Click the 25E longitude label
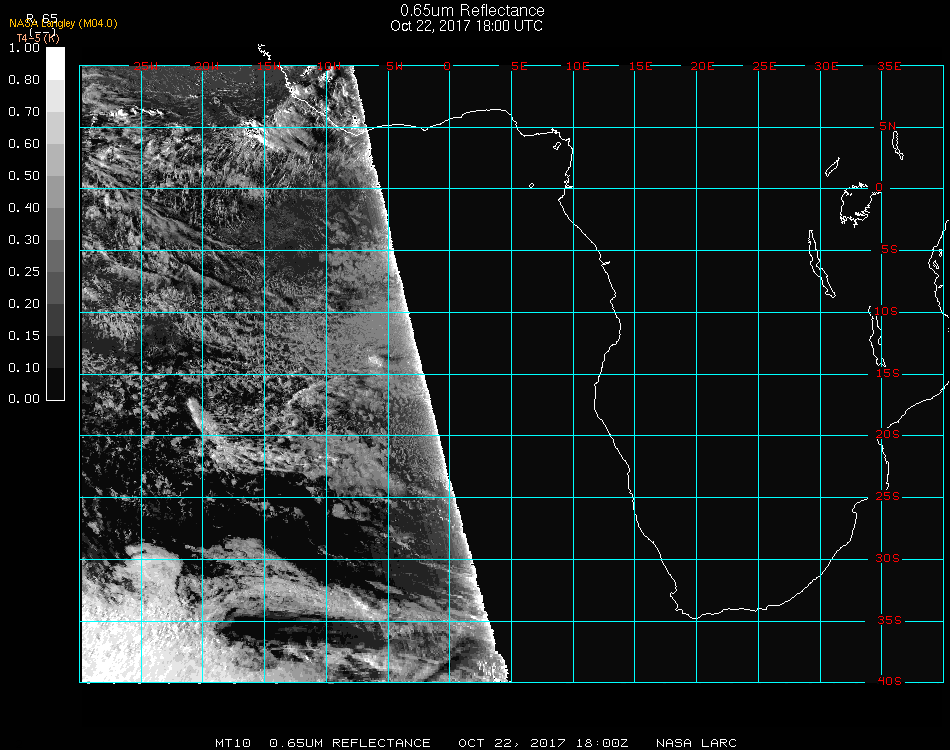The width and height of the screenshot is (950, 750). [764, 66]
